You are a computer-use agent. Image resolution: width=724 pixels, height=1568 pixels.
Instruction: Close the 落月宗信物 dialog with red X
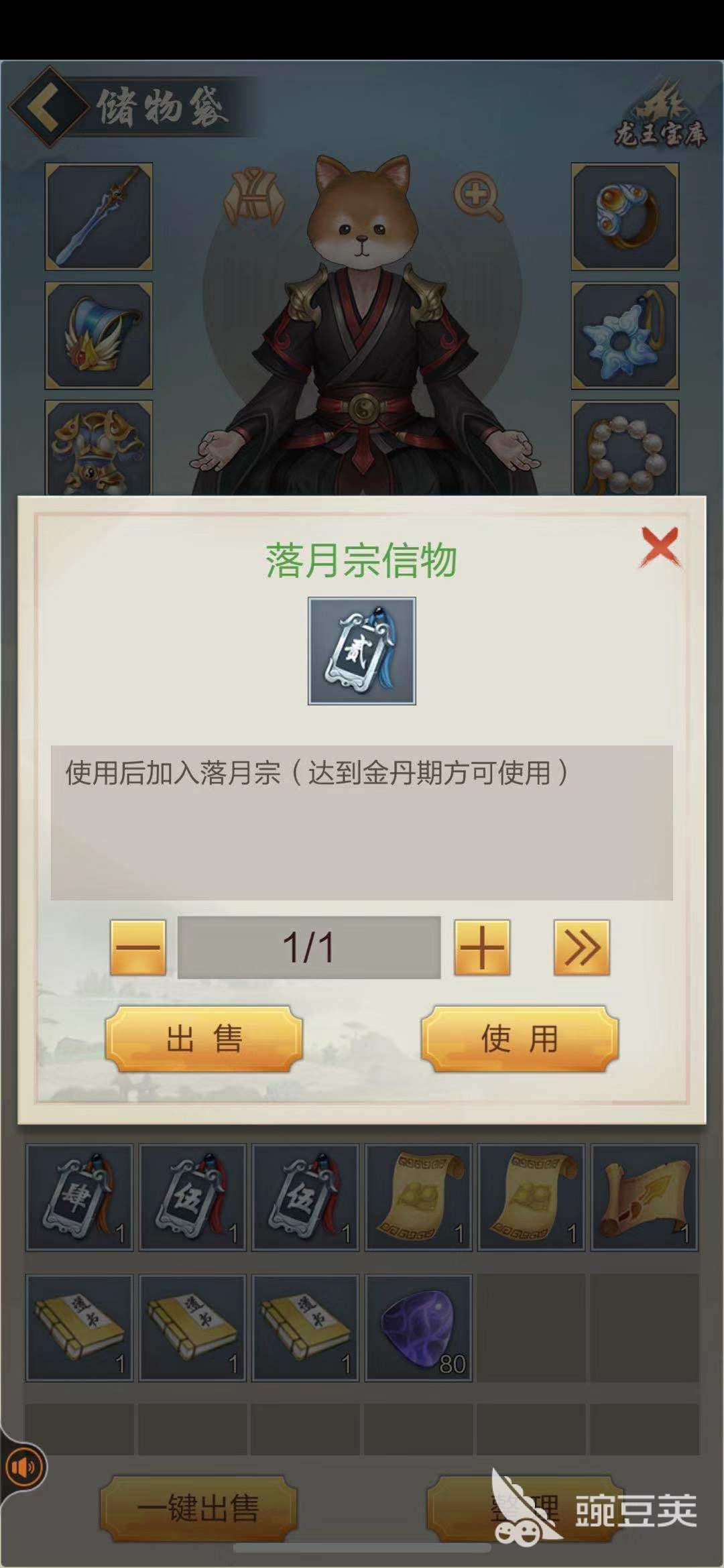(660, 548)
